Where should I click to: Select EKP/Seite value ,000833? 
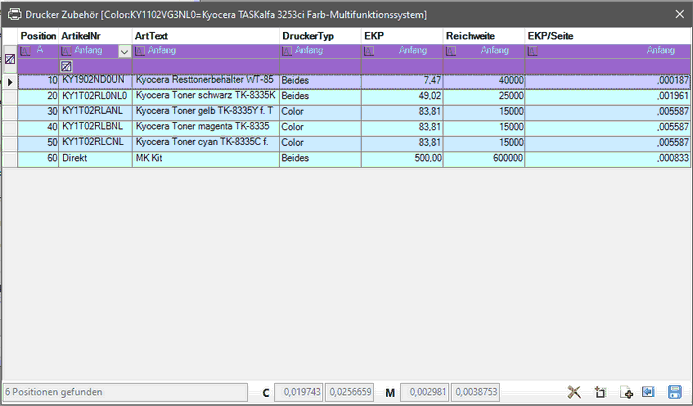click(608, 158)
